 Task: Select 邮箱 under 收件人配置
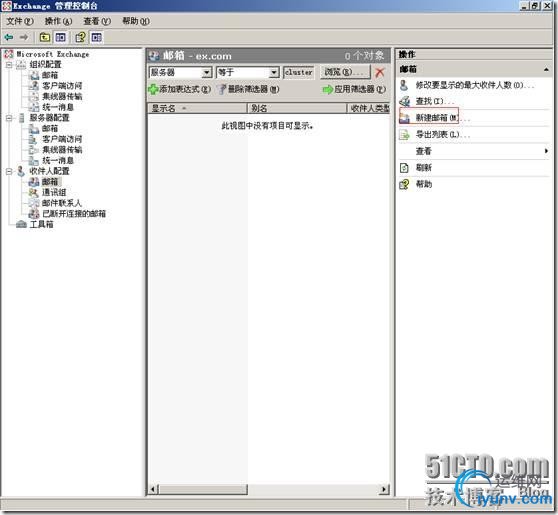(49, 182)
